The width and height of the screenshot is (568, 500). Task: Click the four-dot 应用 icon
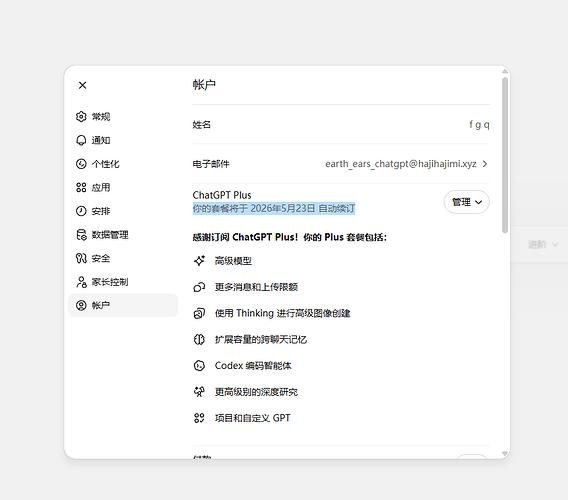pyautogui.click(x=81, y=187)
